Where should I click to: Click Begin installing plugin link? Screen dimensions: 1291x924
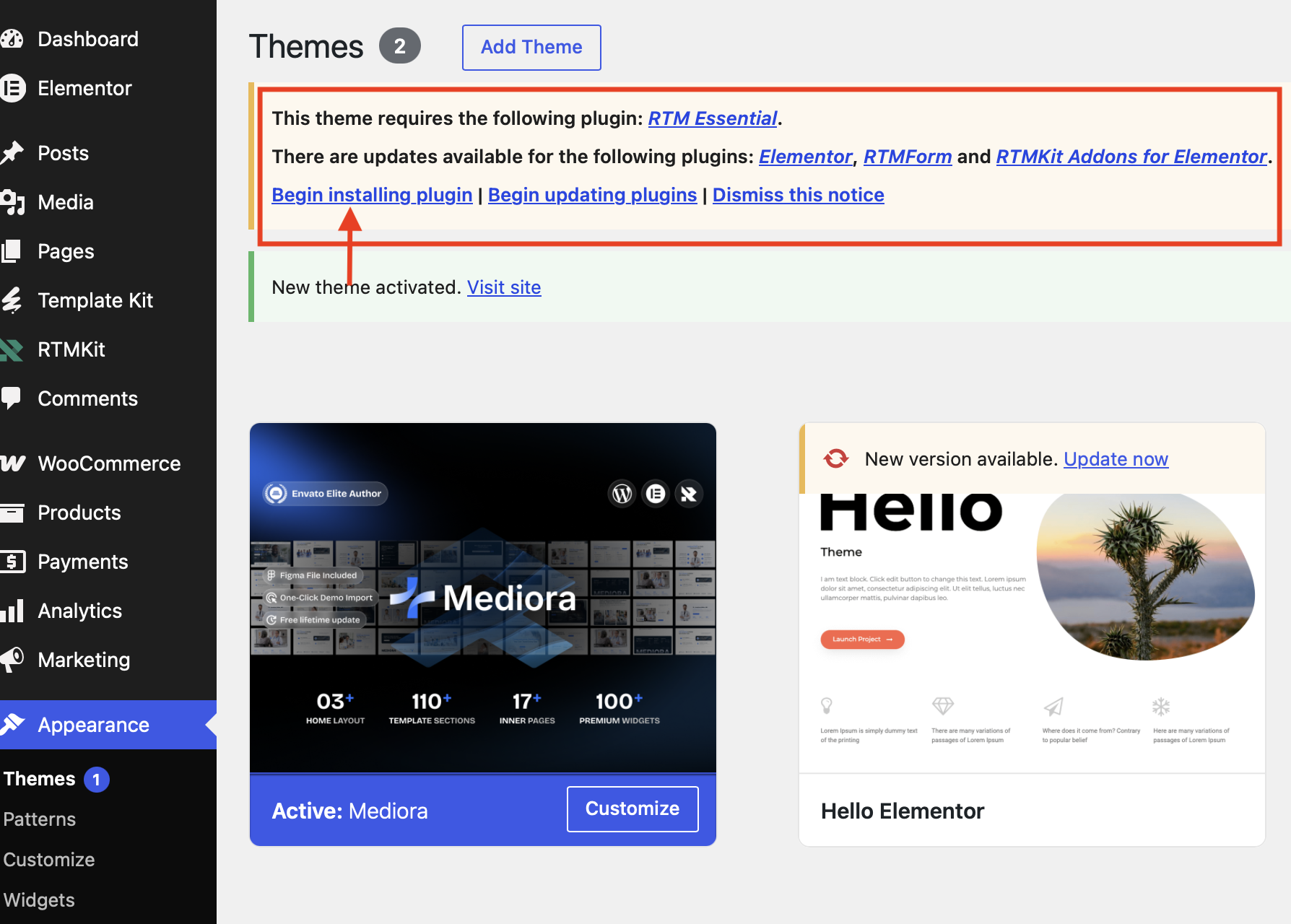point(372,195)
